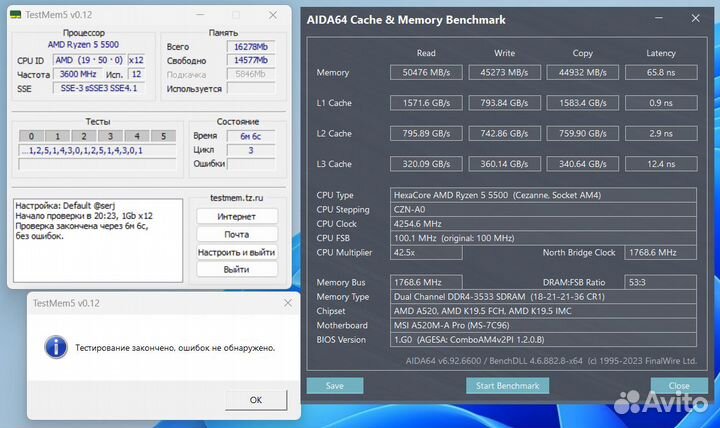Viewport: 720px width, 428px height.
Task: Click the time value 6м 6с
Action: click(x=251, y=136)
